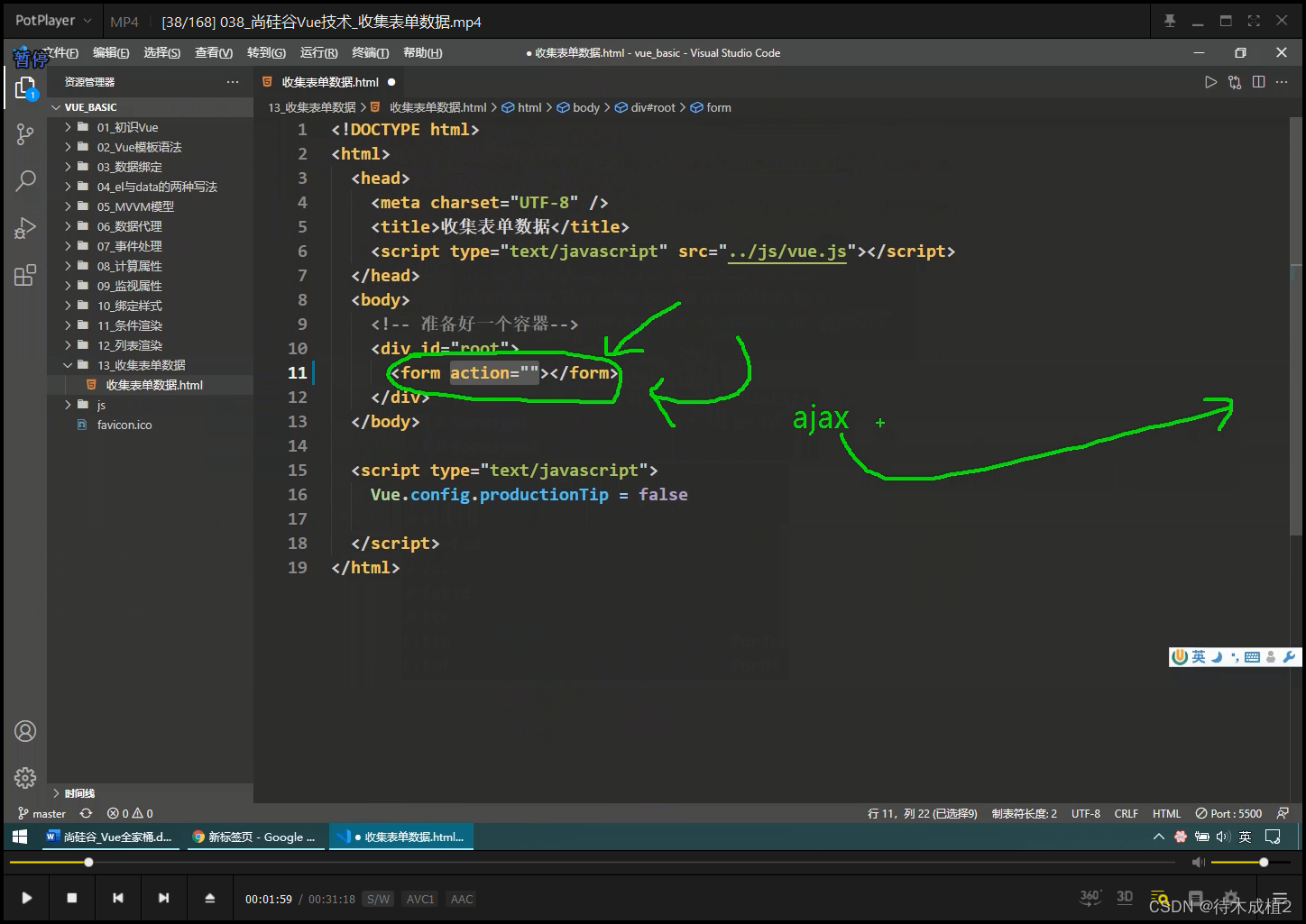Click the synchronize changes icon in status bar

86,813
